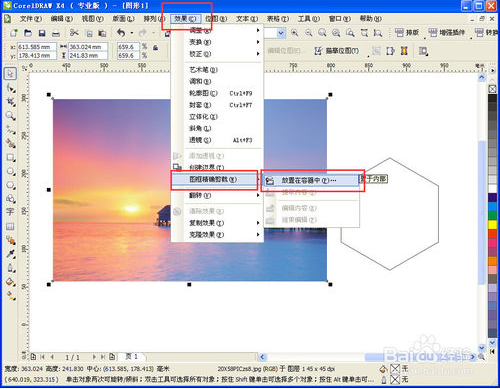500x389 pixels.
Task: Choose 放置在容器中 from submenu
Action: (x=310, y=180)
